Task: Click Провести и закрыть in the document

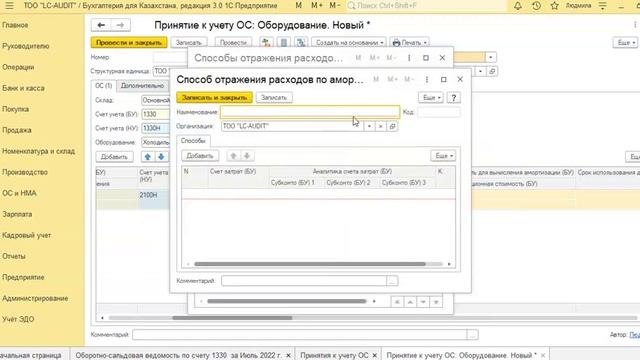Action: (x=129, y=42)
